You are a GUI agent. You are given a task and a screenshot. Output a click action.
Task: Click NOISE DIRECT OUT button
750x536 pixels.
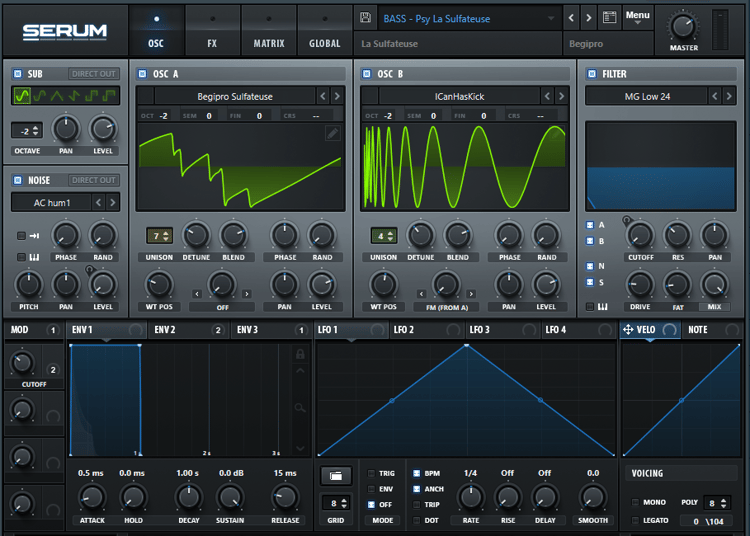[x=94, y=180]
